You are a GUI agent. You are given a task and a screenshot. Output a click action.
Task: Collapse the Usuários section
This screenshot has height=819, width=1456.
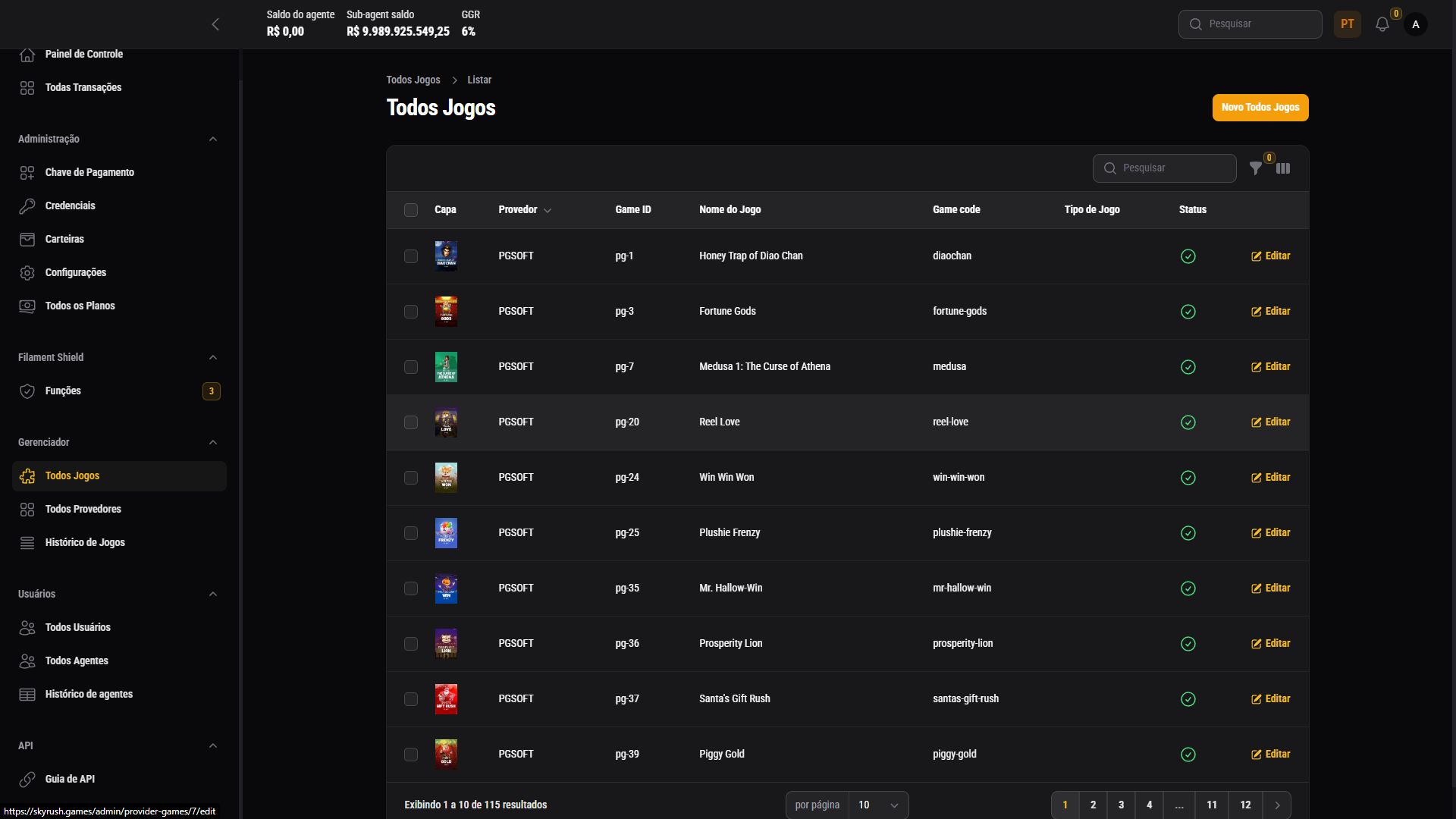[213, 595]
